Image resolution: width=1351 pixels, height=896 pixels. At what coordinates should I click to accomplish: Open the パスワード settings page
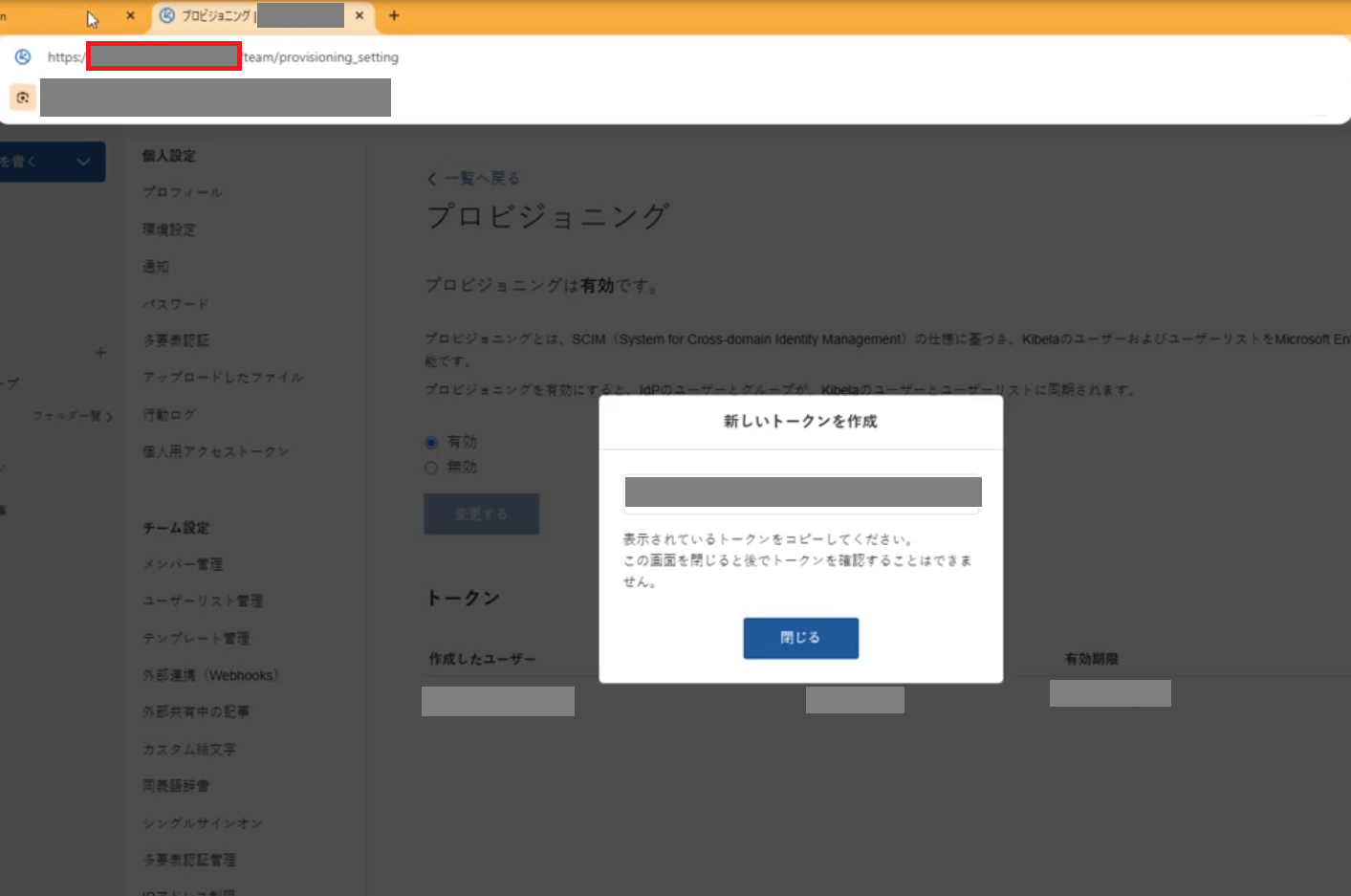176,304
